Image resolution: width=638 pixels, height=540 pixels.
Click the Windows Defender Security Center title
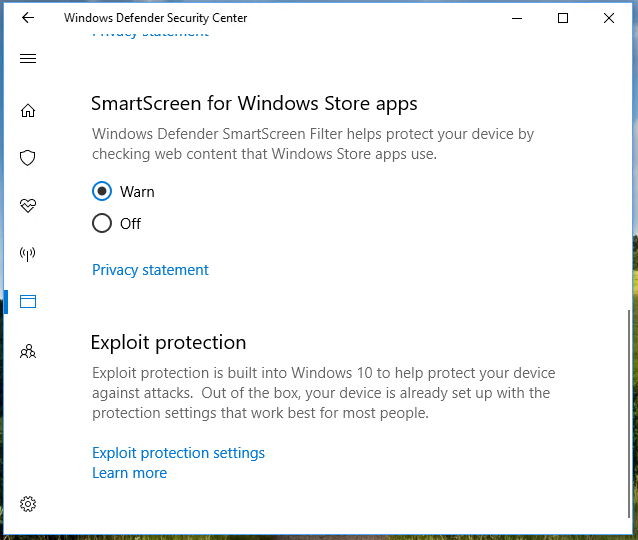[x=155, y=18]
